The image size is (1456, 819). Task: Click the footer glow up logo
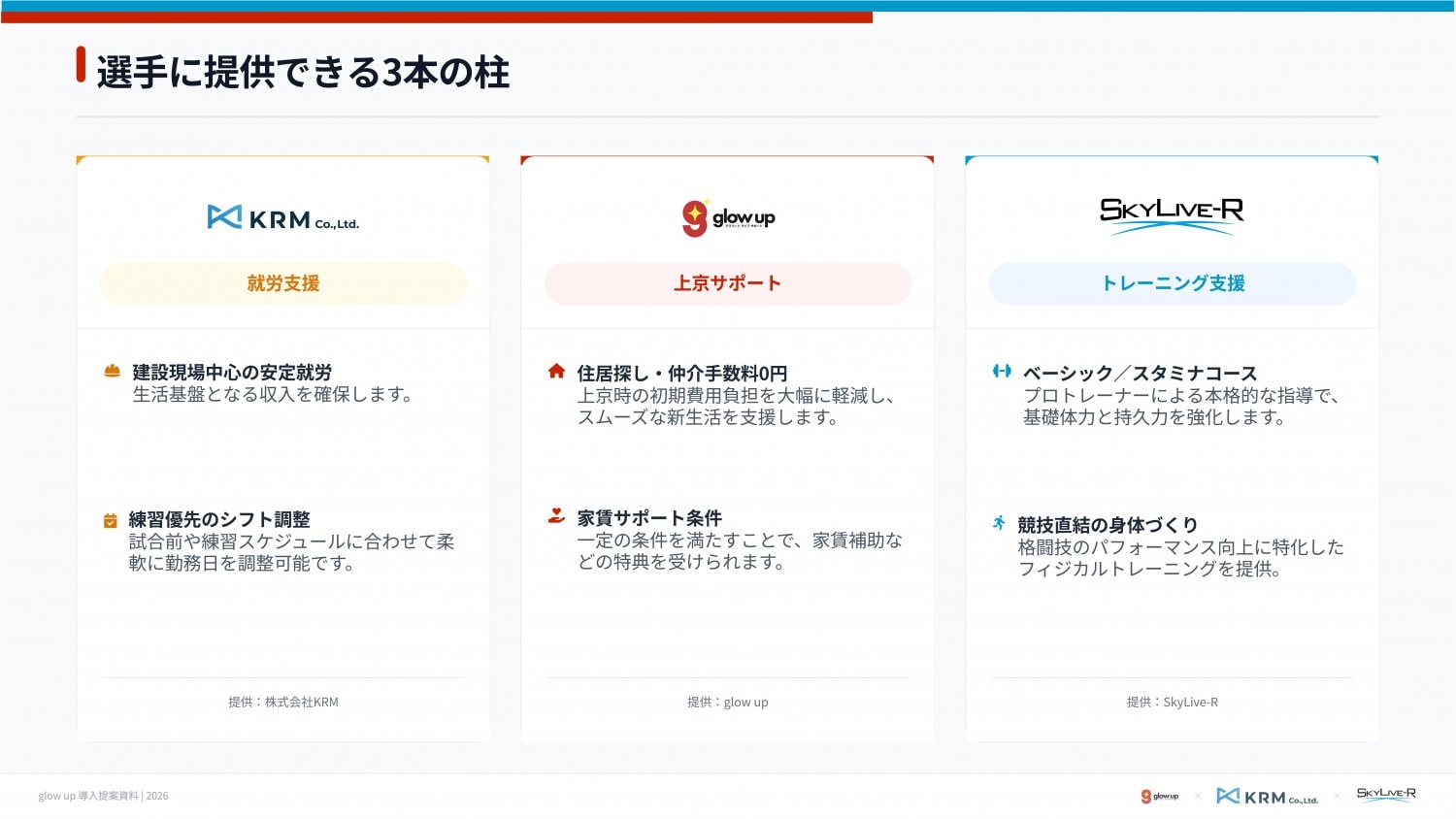pyautogui.click(x=1160, y=797)
